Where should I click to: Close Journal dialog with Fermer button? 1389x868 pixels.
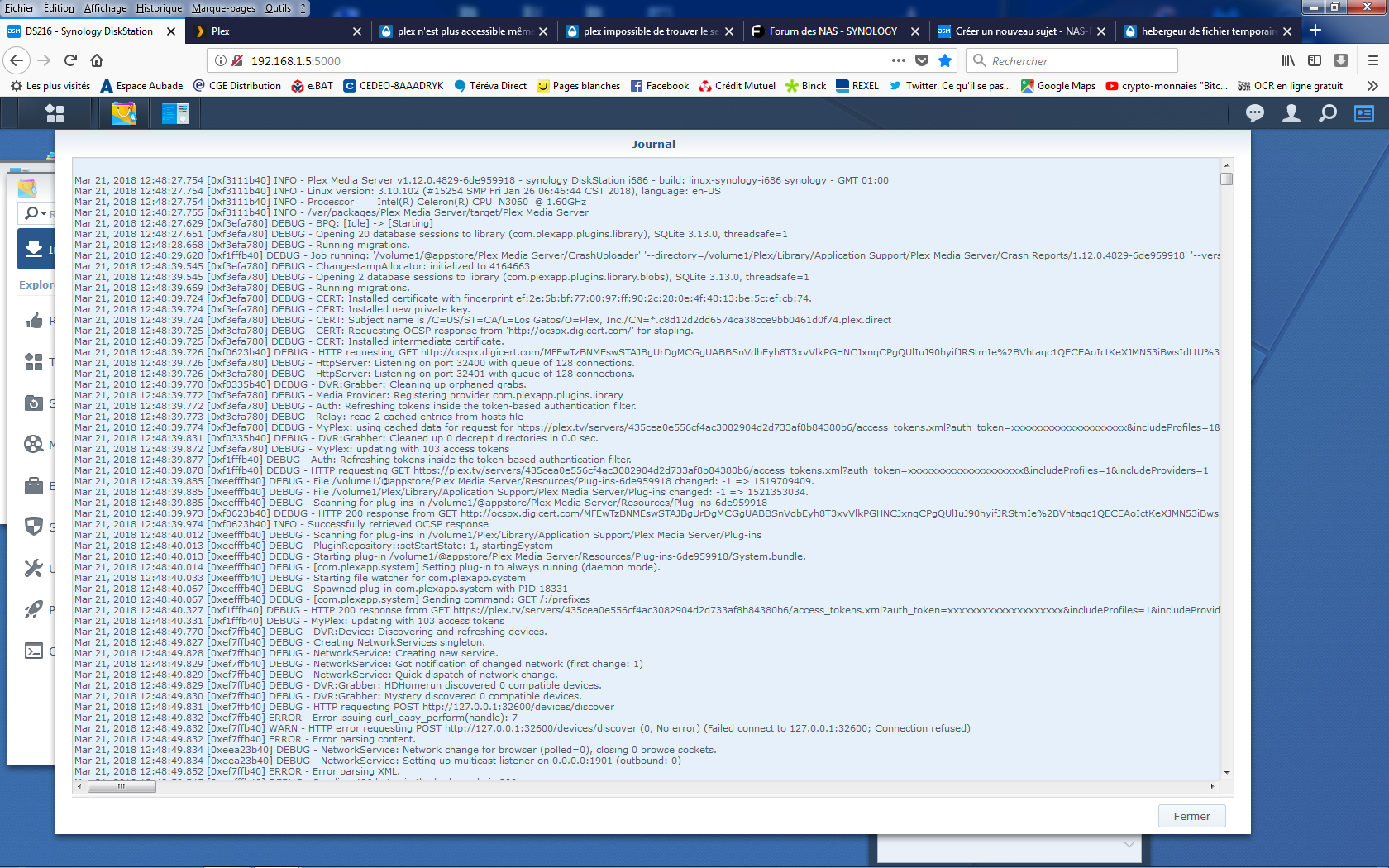point(1191,816)
